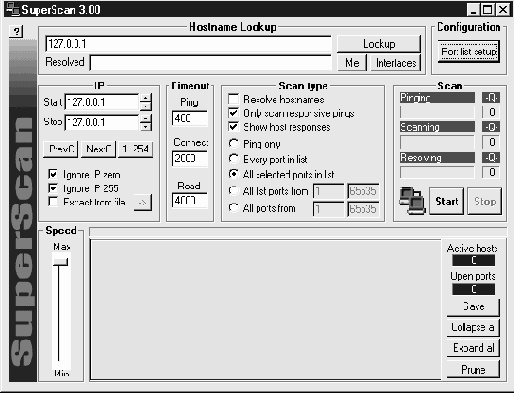Click the scan results list area

[x=266, y=309]
